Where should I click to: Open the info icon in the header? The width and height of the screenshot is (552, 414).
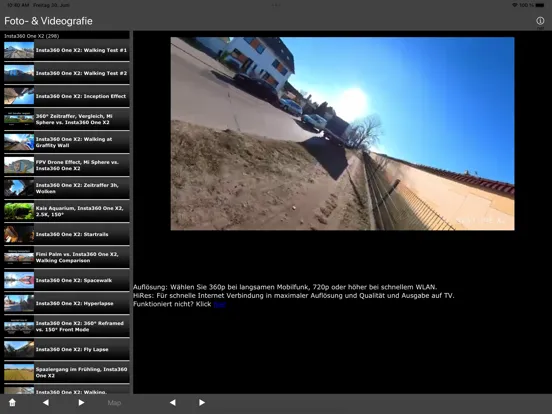(x=540, y=21)
